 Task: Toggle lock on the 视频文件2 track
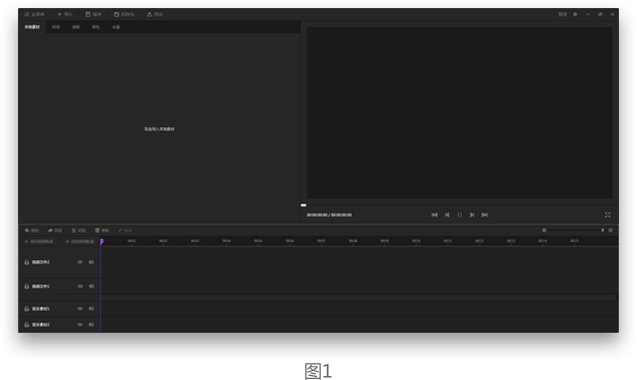pyautogui.click(x=27, y=263)
